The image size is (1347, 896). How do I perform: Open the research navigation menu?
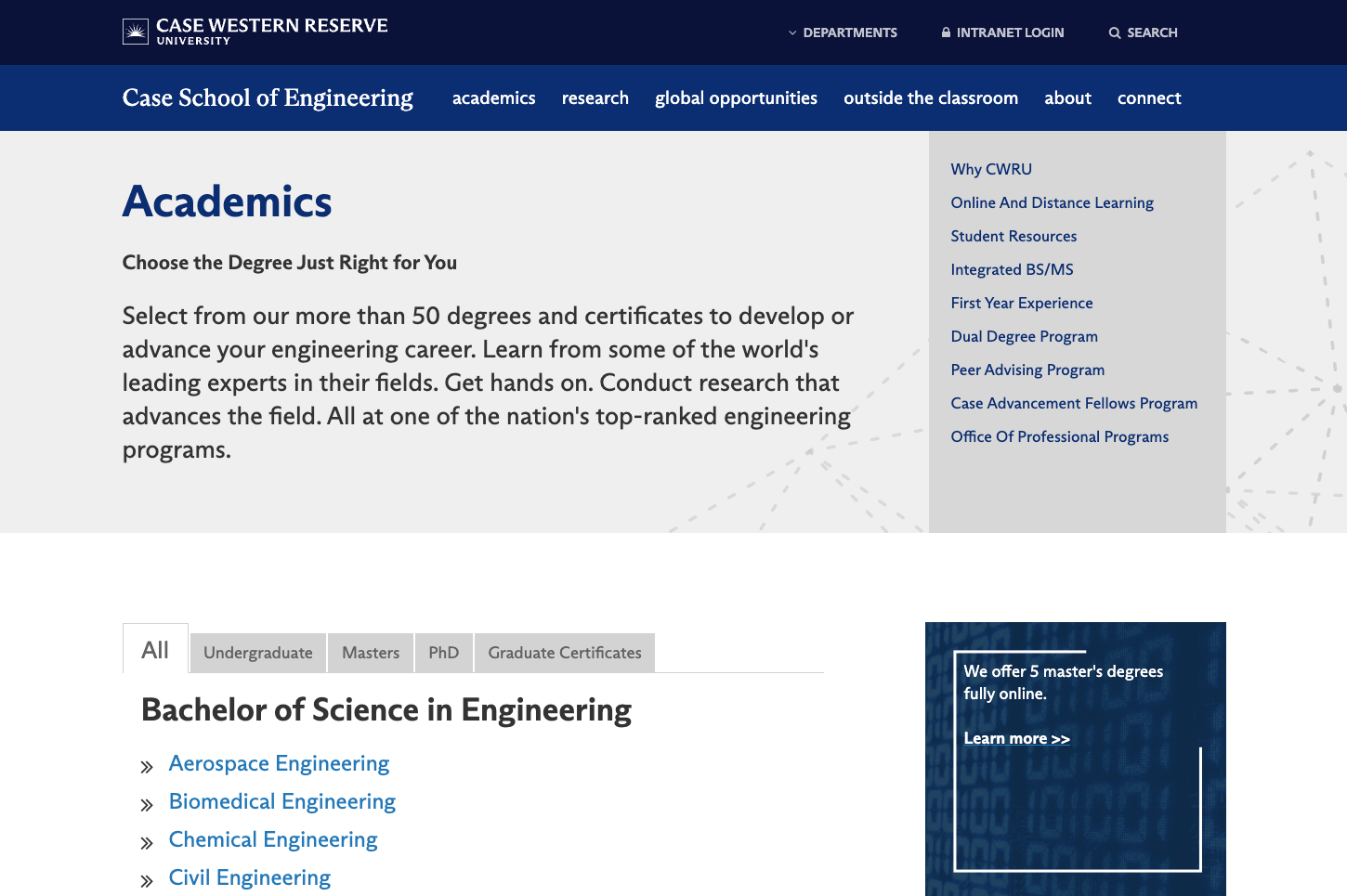click(595, 97)
